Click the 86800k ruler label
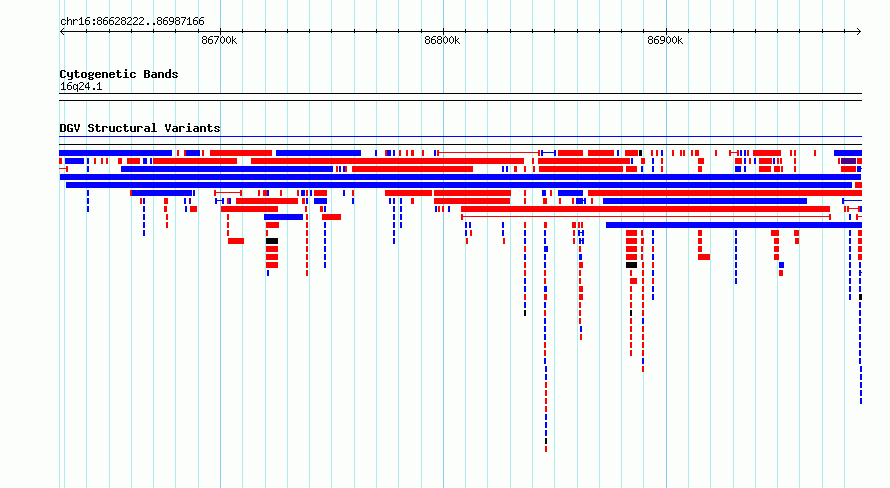The height and width of the screenshot is (488, 890). pos(442,41)
